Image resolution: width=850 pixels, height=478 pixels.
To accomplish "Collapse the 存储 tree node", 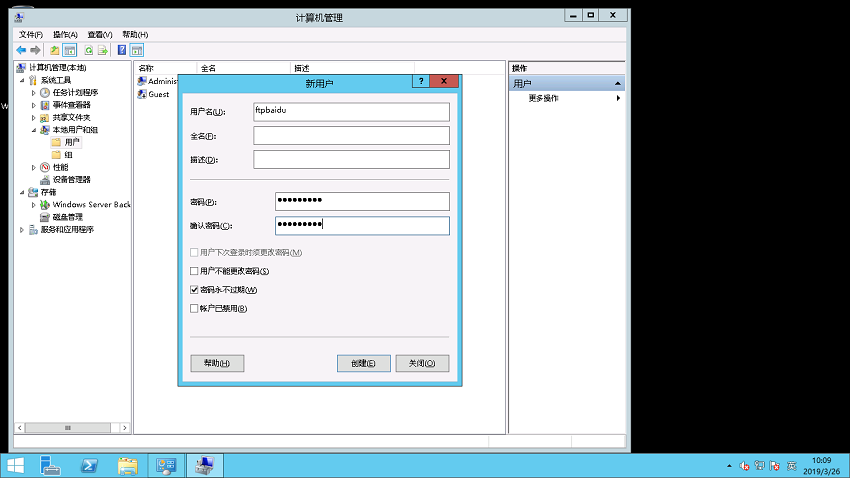I will [x=22, y=192].
